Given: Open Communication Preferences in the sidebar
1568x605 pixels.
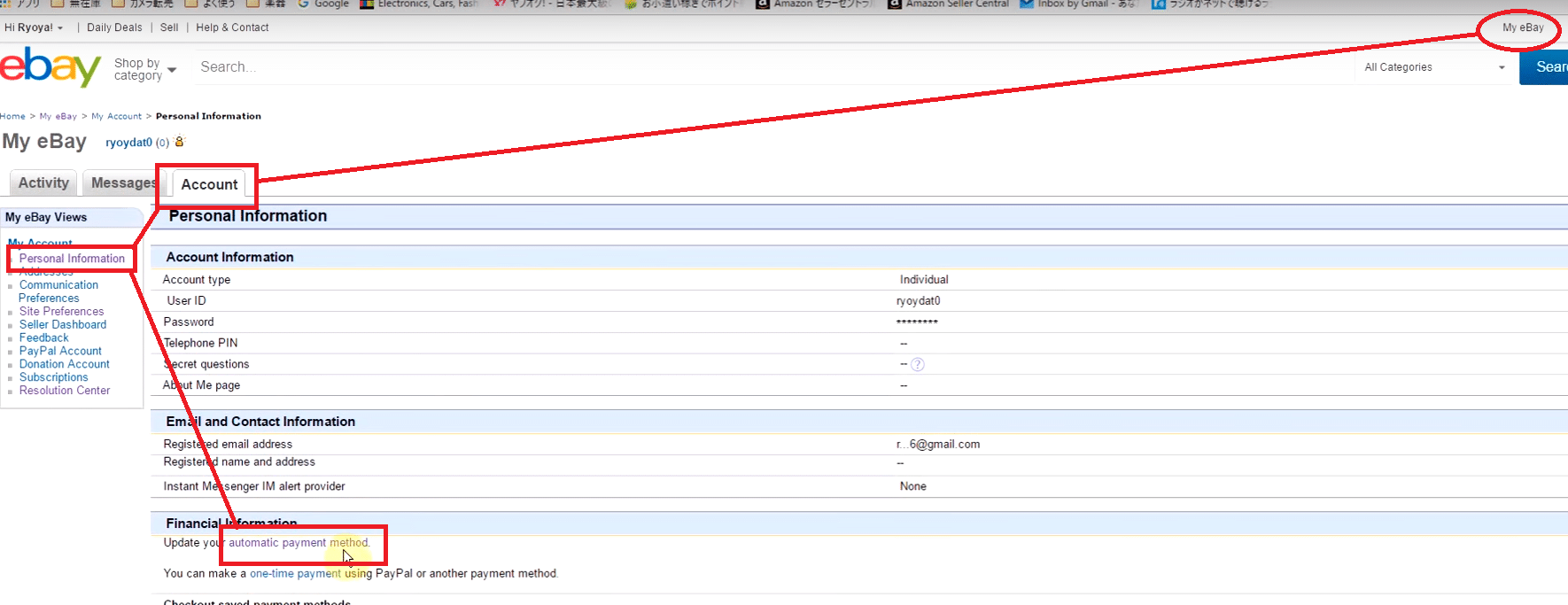Looking at the screenshot, I should pos(58,291).
